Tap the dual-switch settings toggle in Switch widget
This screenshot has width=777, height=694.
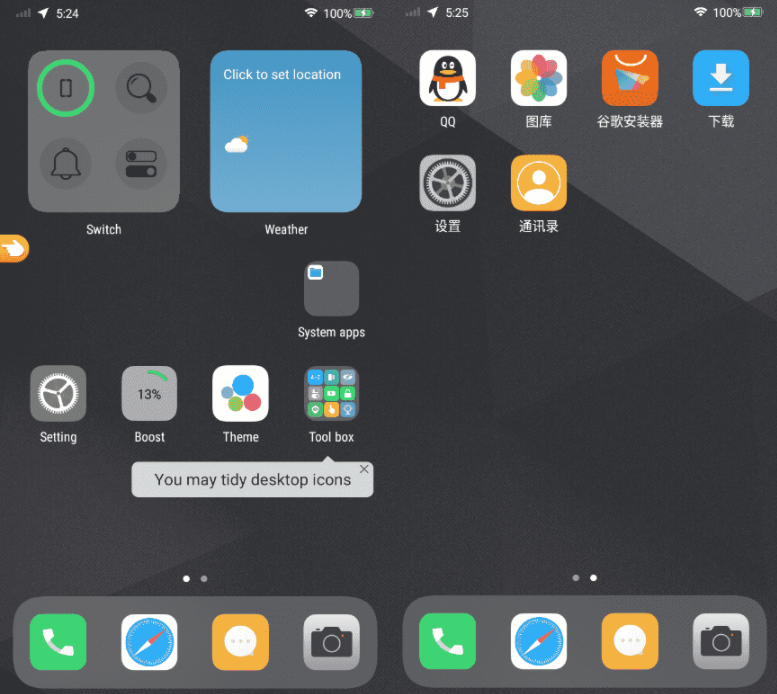[x=141, y=164]
